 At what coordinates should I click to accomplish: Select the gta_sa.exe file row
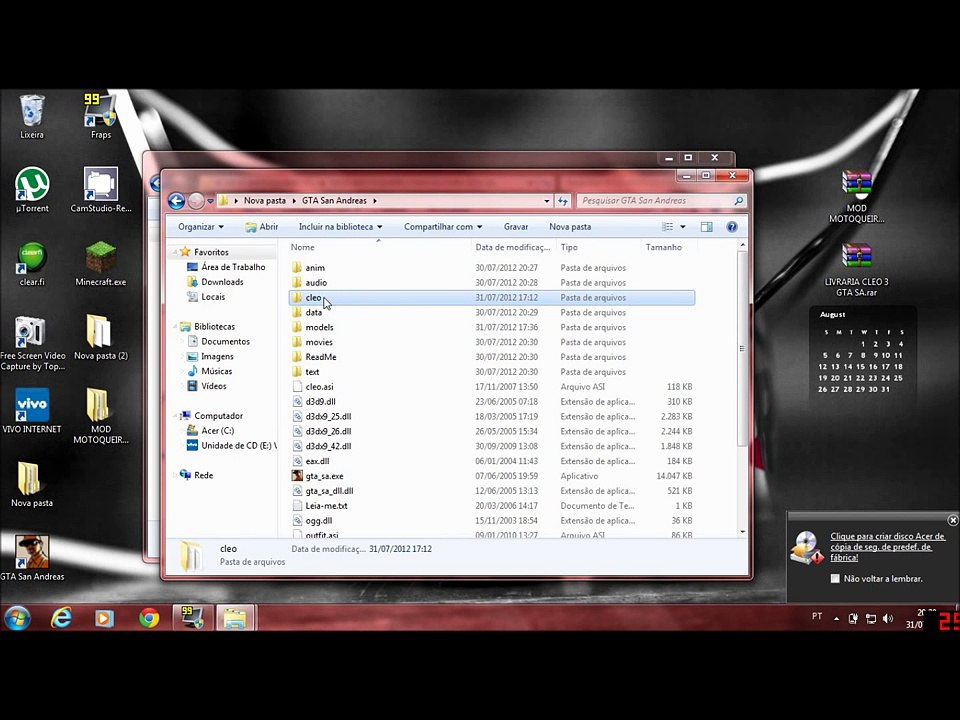[x=492, y=476]
